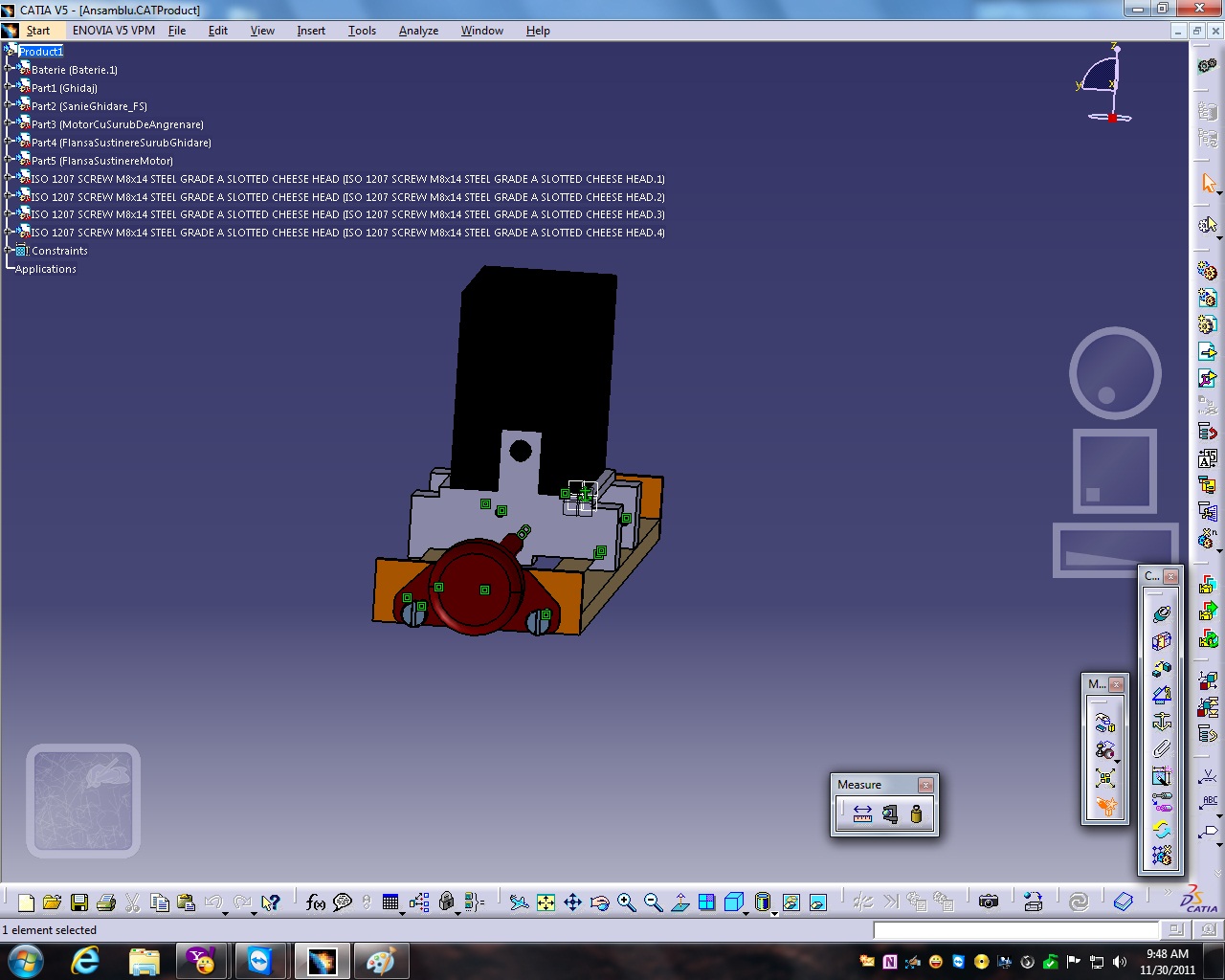
Task: Click the Zoom In magnifier icon
Action: (626, 902)
